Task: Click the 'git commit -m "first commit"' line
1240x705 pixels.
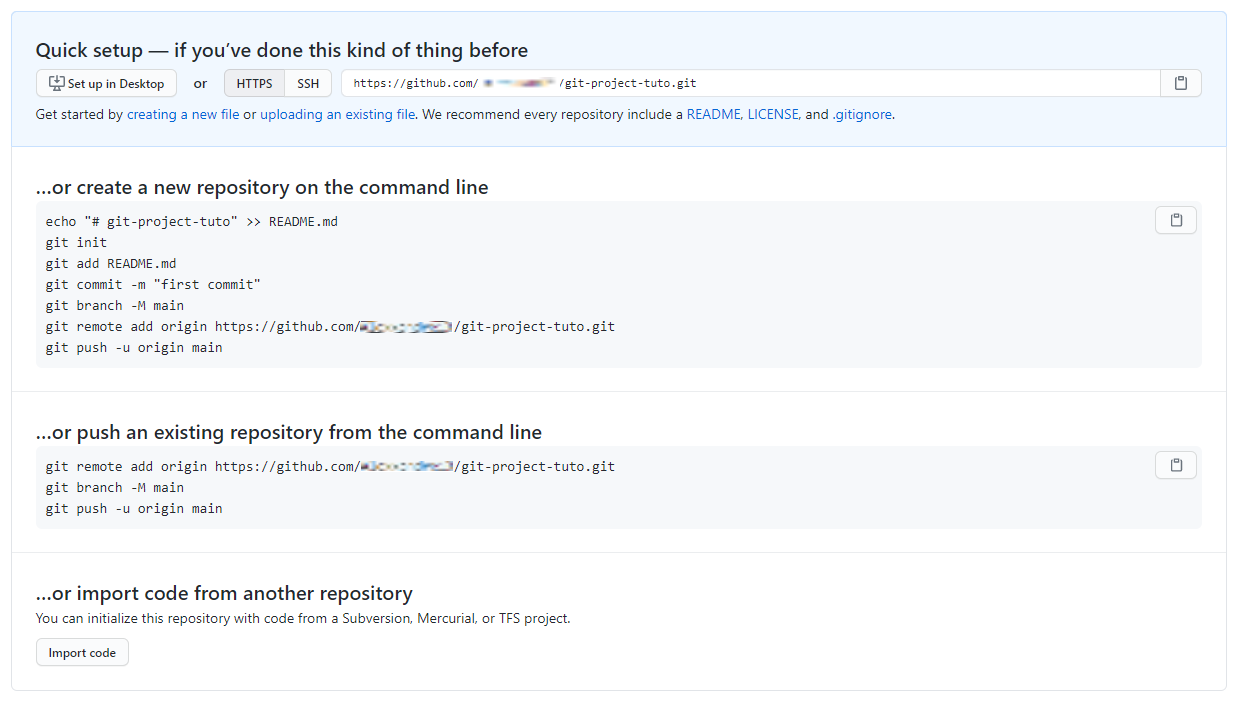Action: point(153,284)
